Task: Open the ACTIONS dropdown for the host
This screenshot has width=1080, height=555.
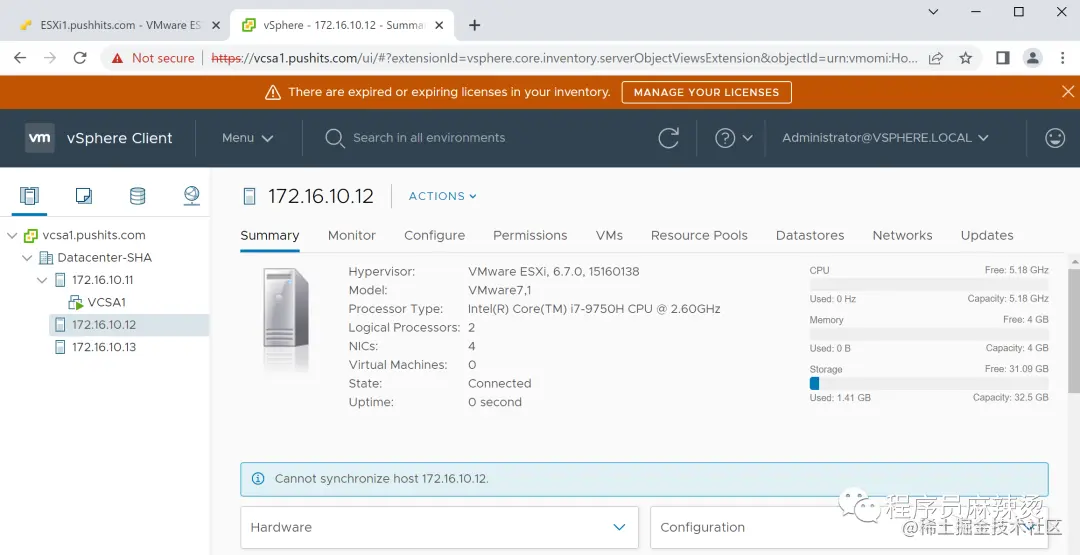Action: (442, 196)
